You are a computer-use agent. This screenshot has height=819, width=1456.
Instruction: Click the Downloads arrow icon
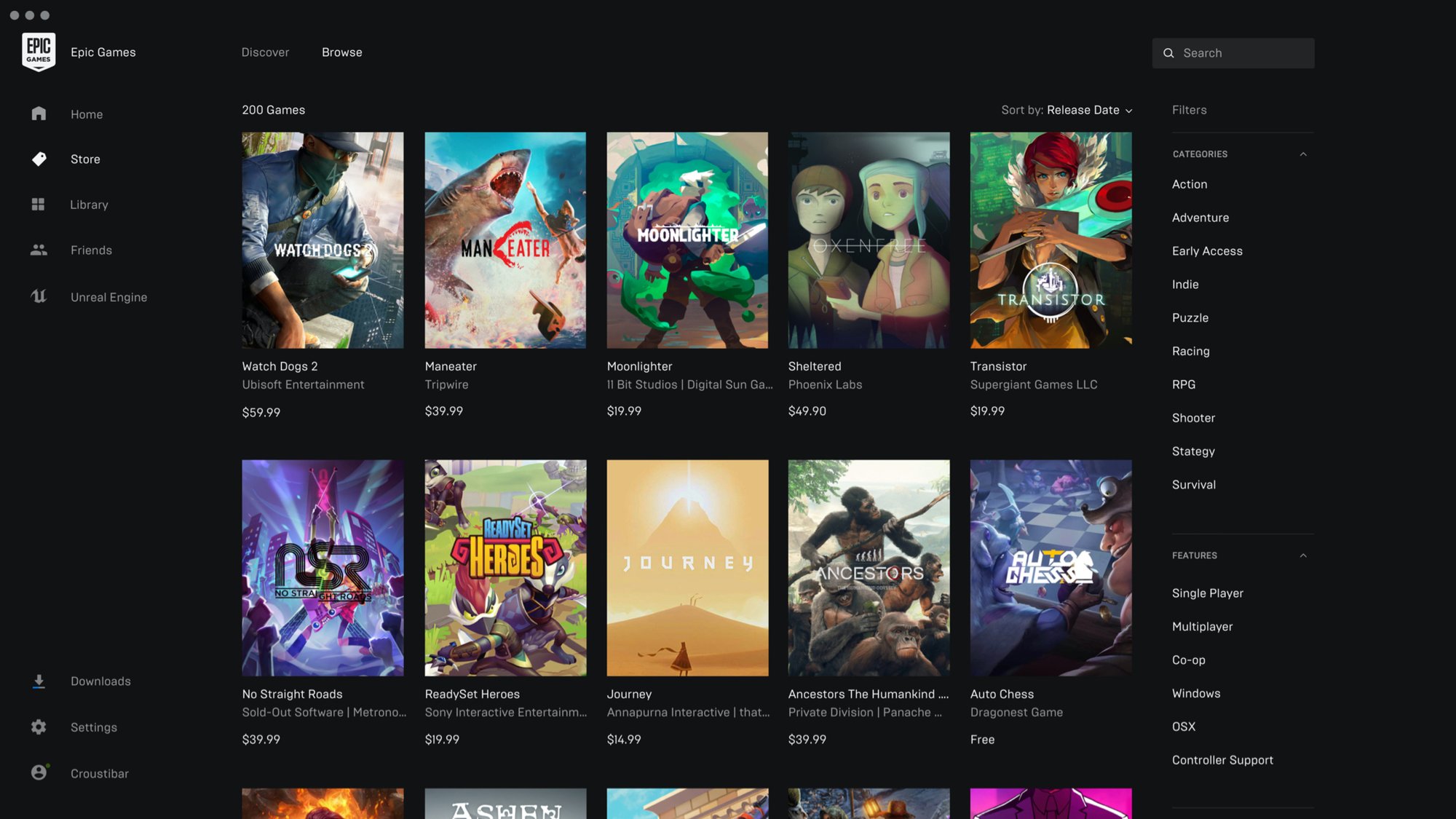point(39,681)
